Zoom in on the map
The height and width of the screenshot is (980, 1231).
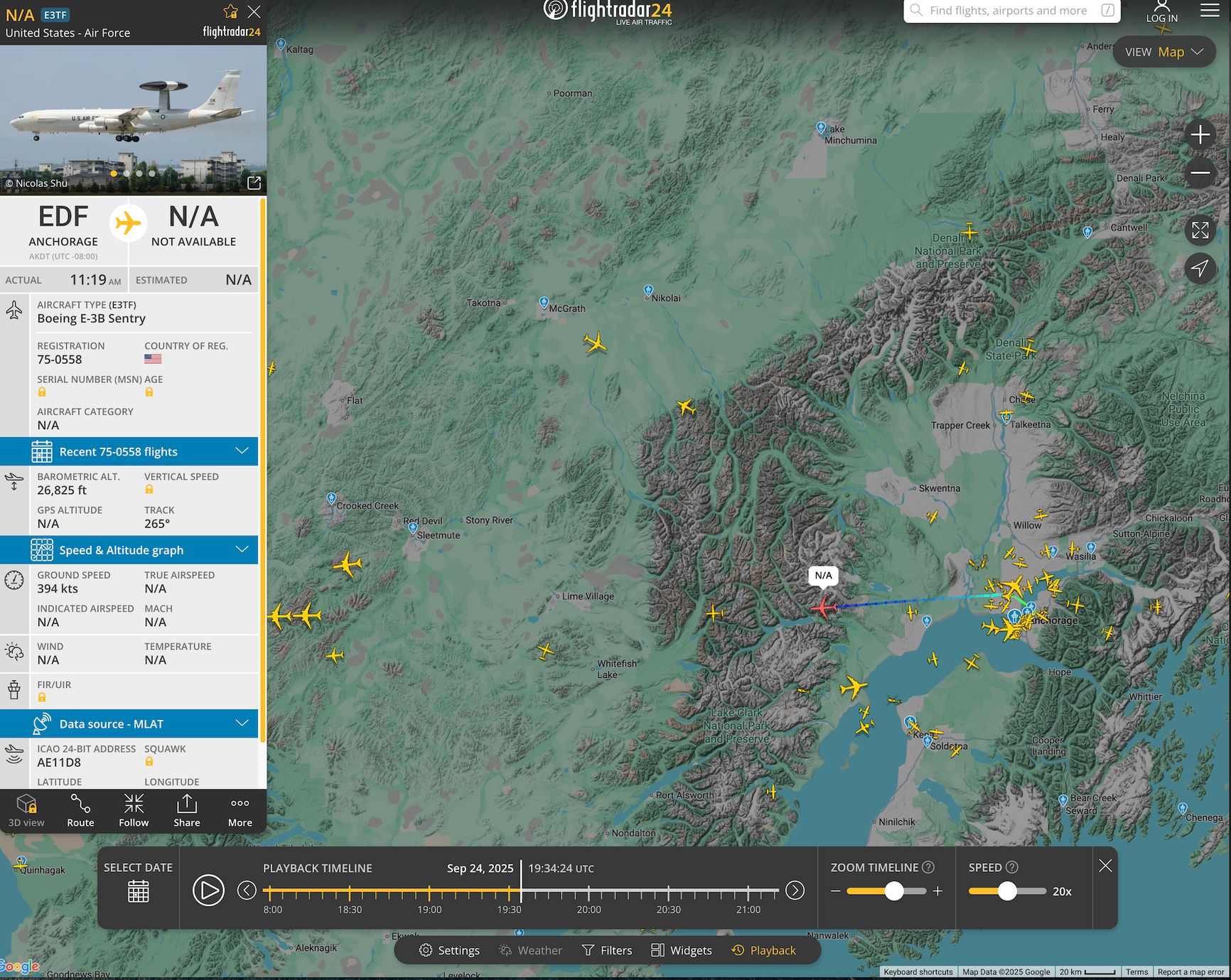click(x=1200, y=134)
